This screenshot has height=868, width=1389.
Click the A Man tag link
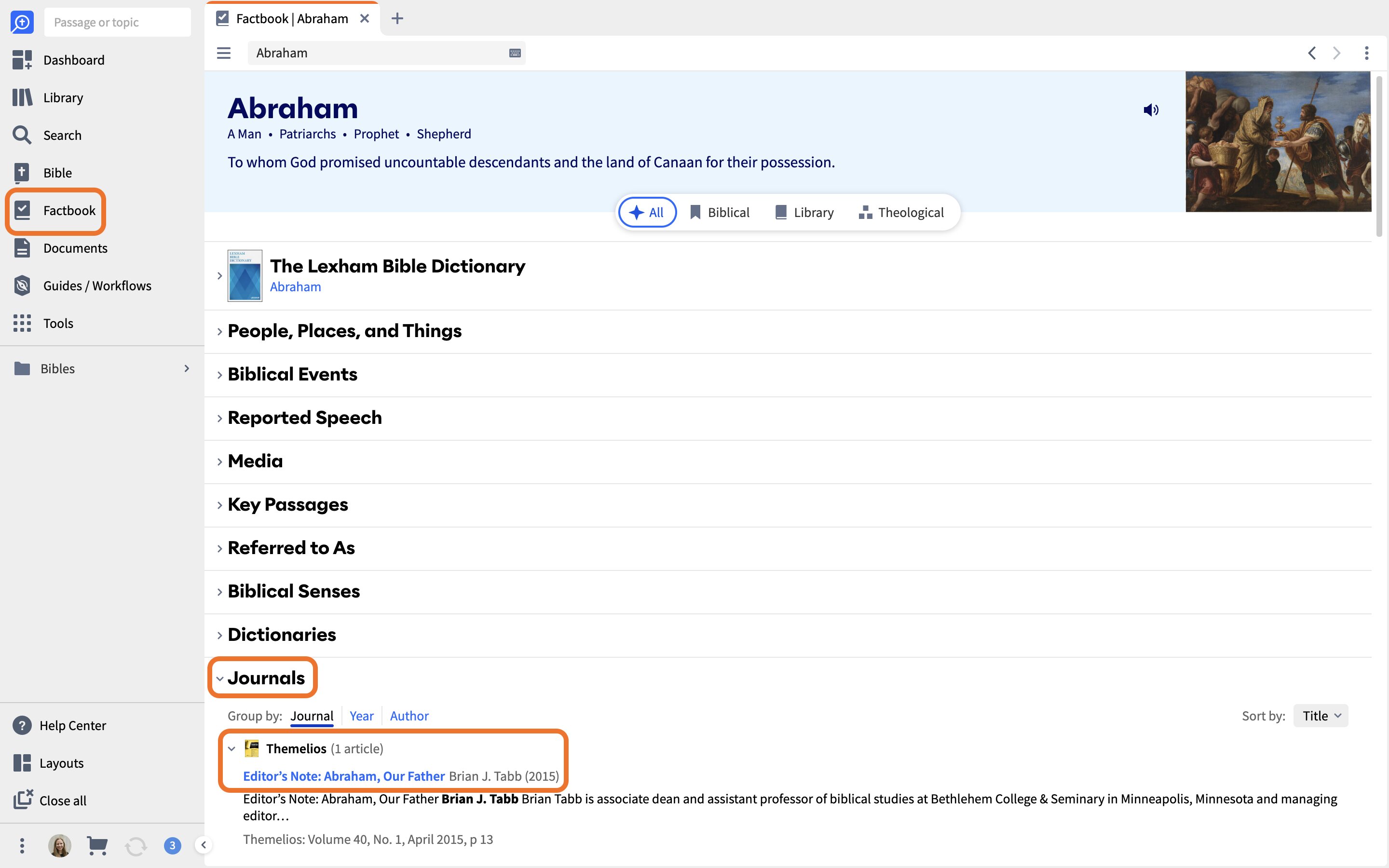pyautogui.click(x=245, y=134)
